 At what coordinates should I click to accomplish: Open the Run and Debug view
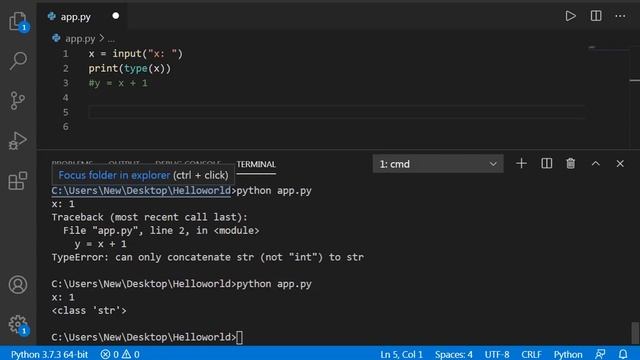18,140
